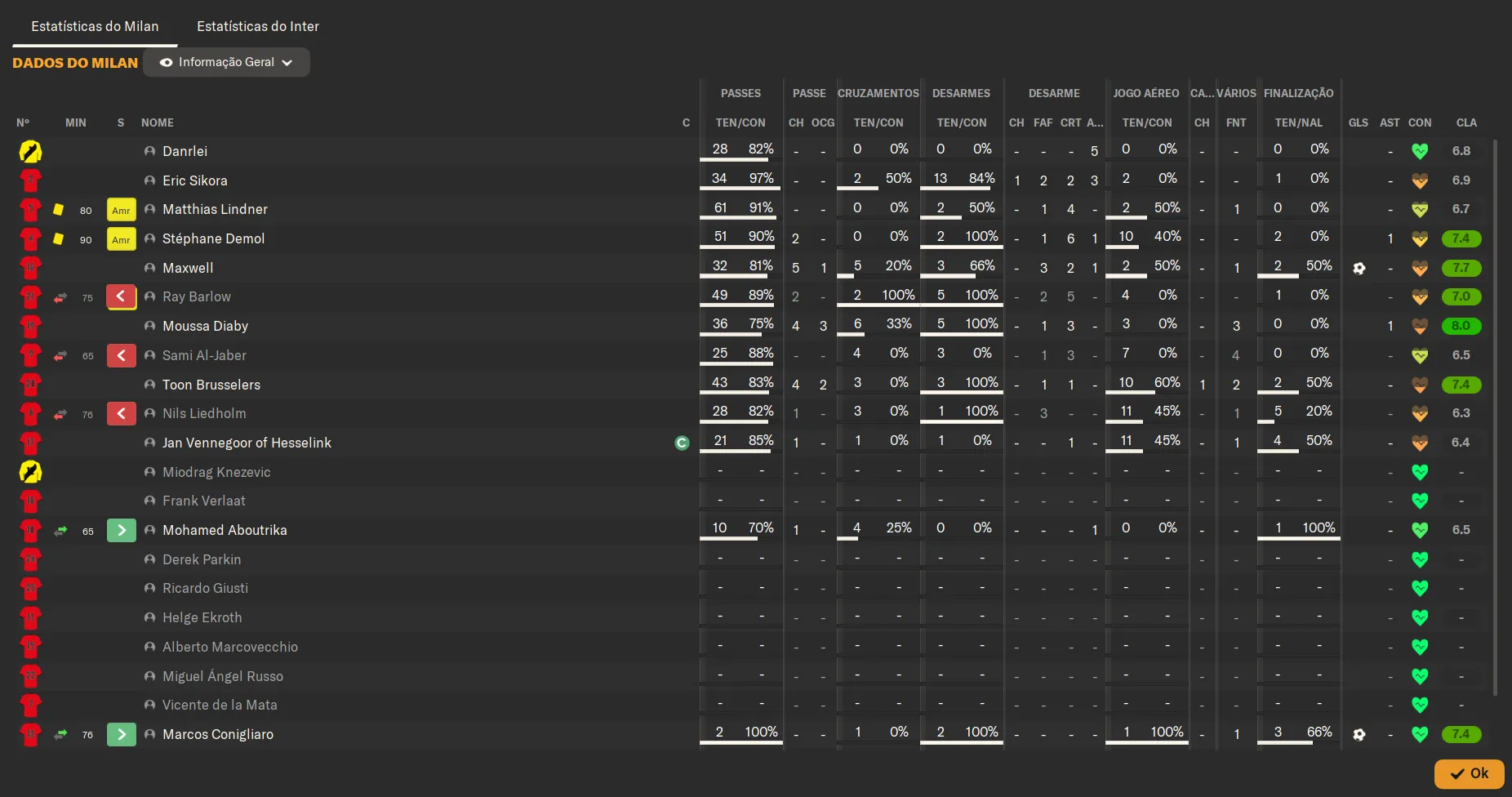Click the player list vertical scrollbar
1512x797 pixels.
[x=1495, y=416]
